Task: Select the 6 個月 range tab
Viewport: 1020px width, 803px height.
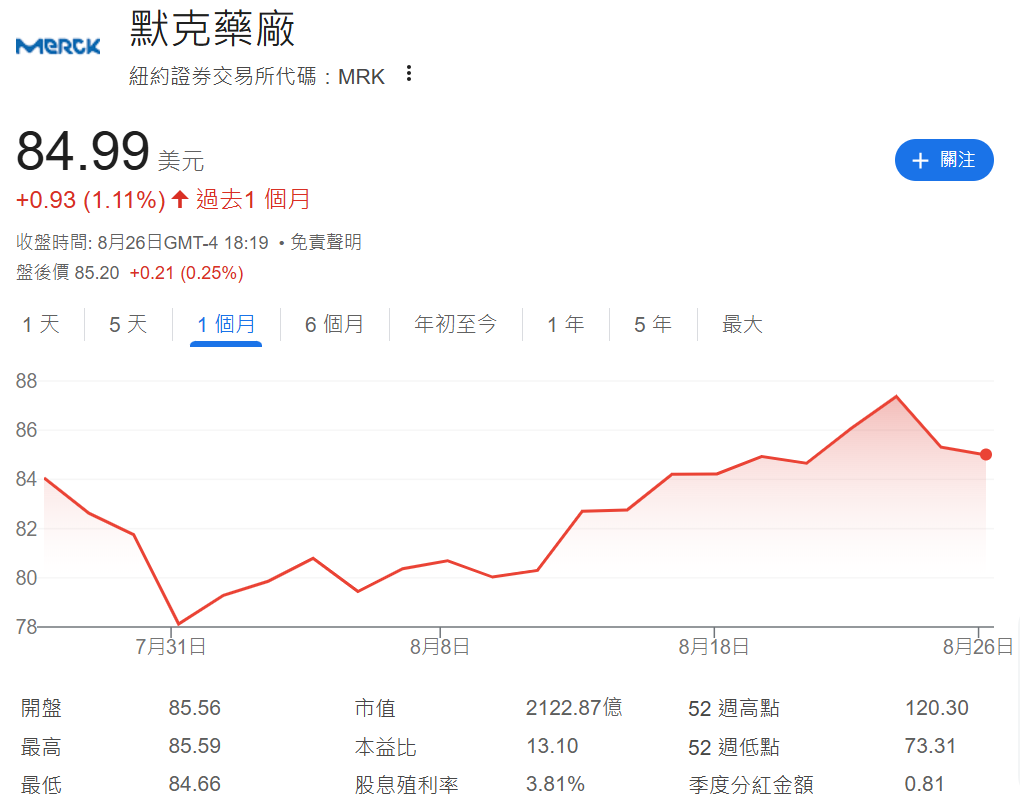Action: tap(334, 324)
